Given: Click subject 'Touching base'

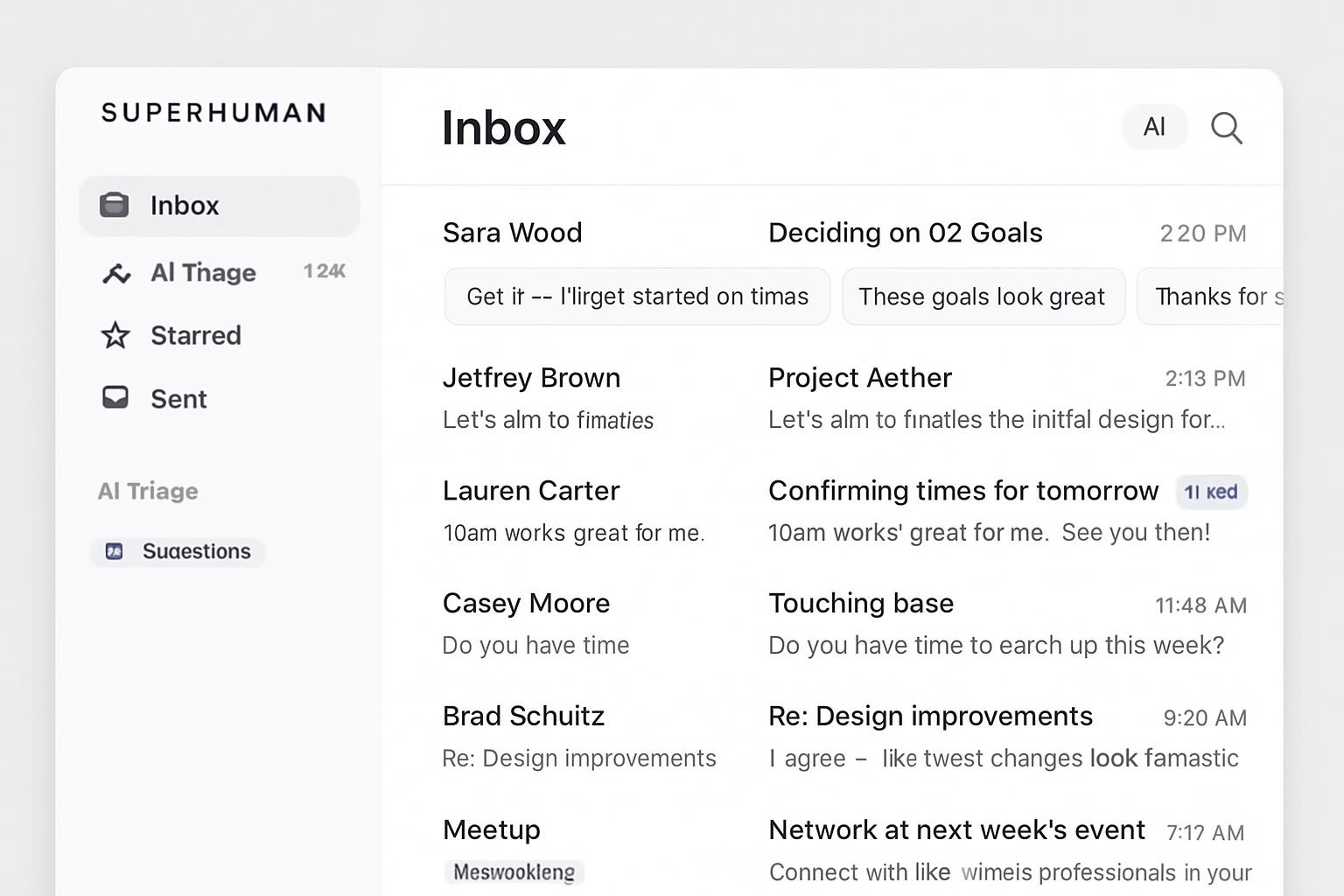Looking at the screenshot, I should (x=861, y=603).
